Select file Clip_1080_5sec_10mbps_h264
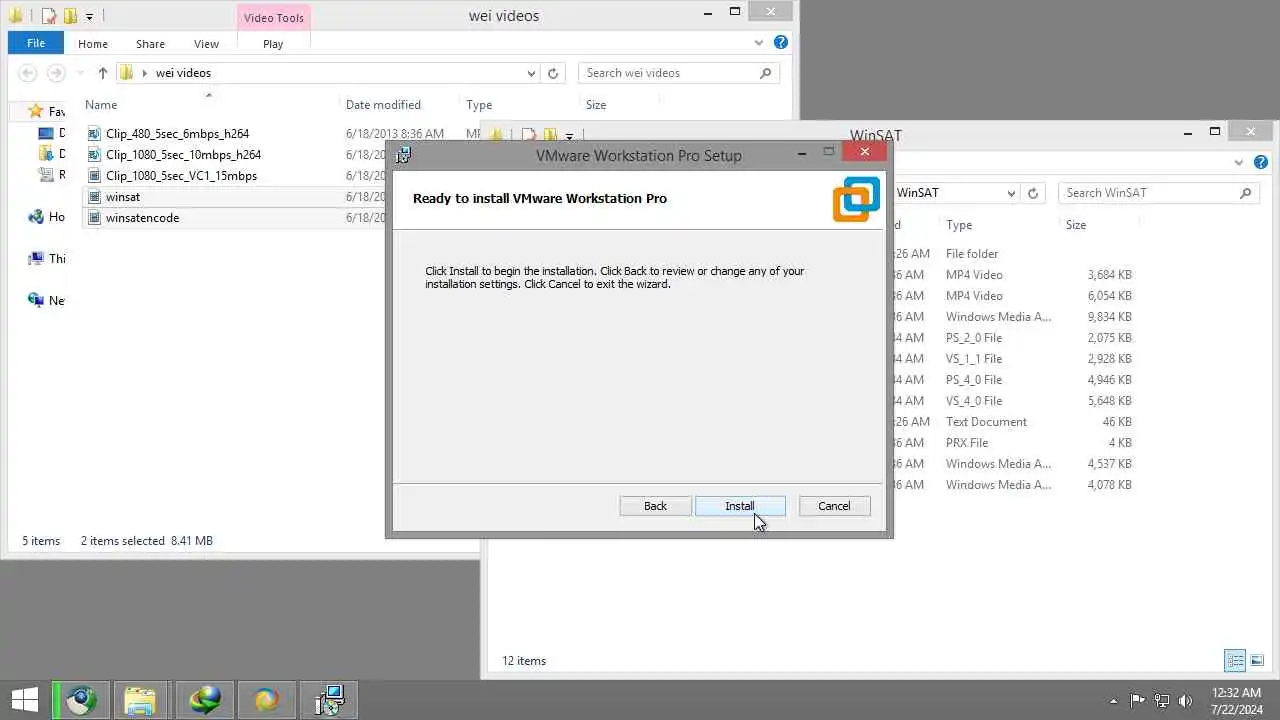This screenshot has height=720, width=1280. point(183,154)
